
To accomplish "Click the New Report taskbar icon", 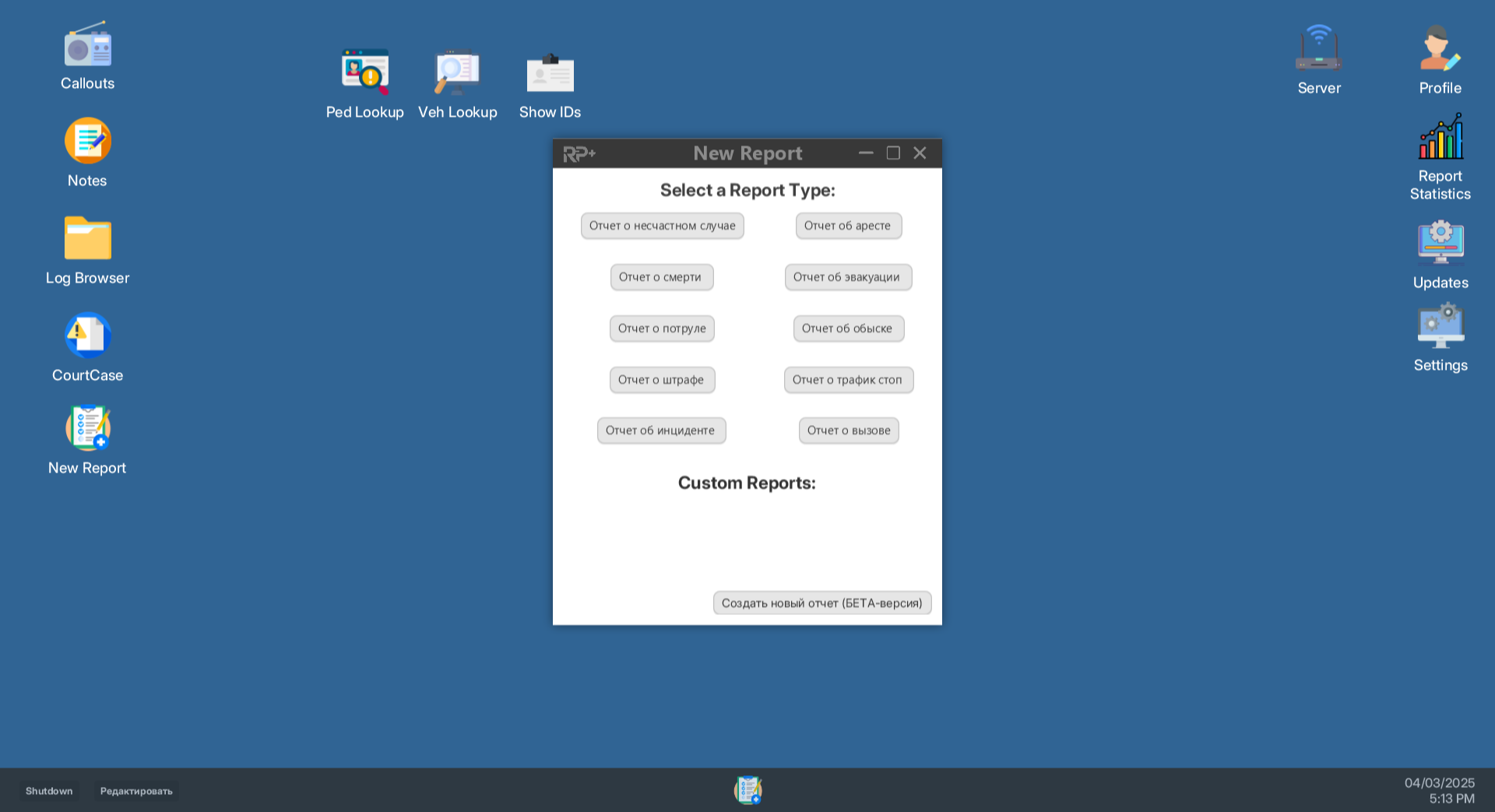I will pos(747,790).
